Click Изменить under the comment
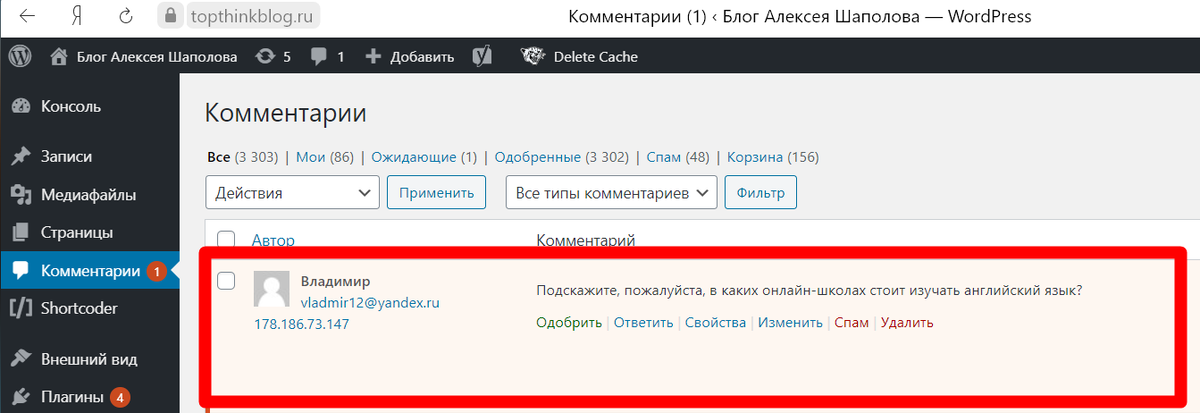Viewport: 1200px width, 413px height. pyautogui.click(x=790, y=322)
